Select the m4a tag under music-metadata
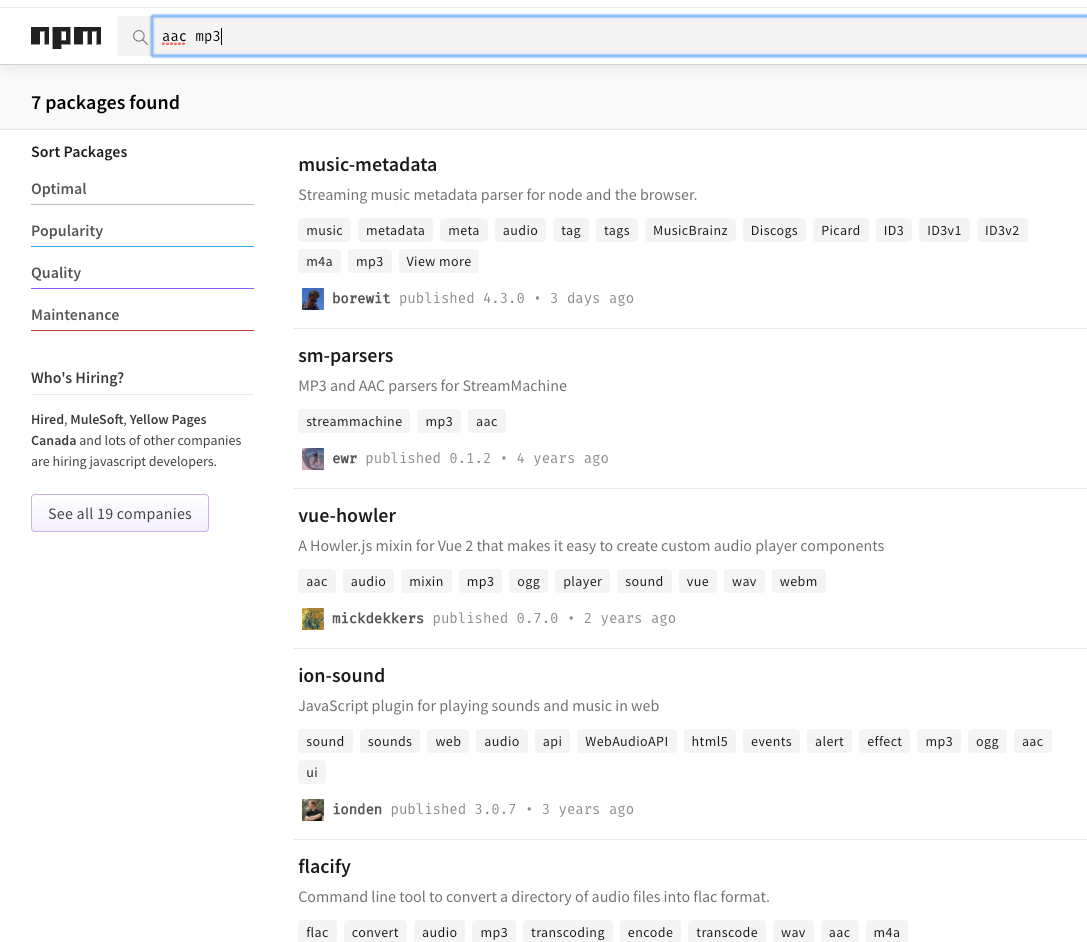1087x942 pixels. (320, 261)
